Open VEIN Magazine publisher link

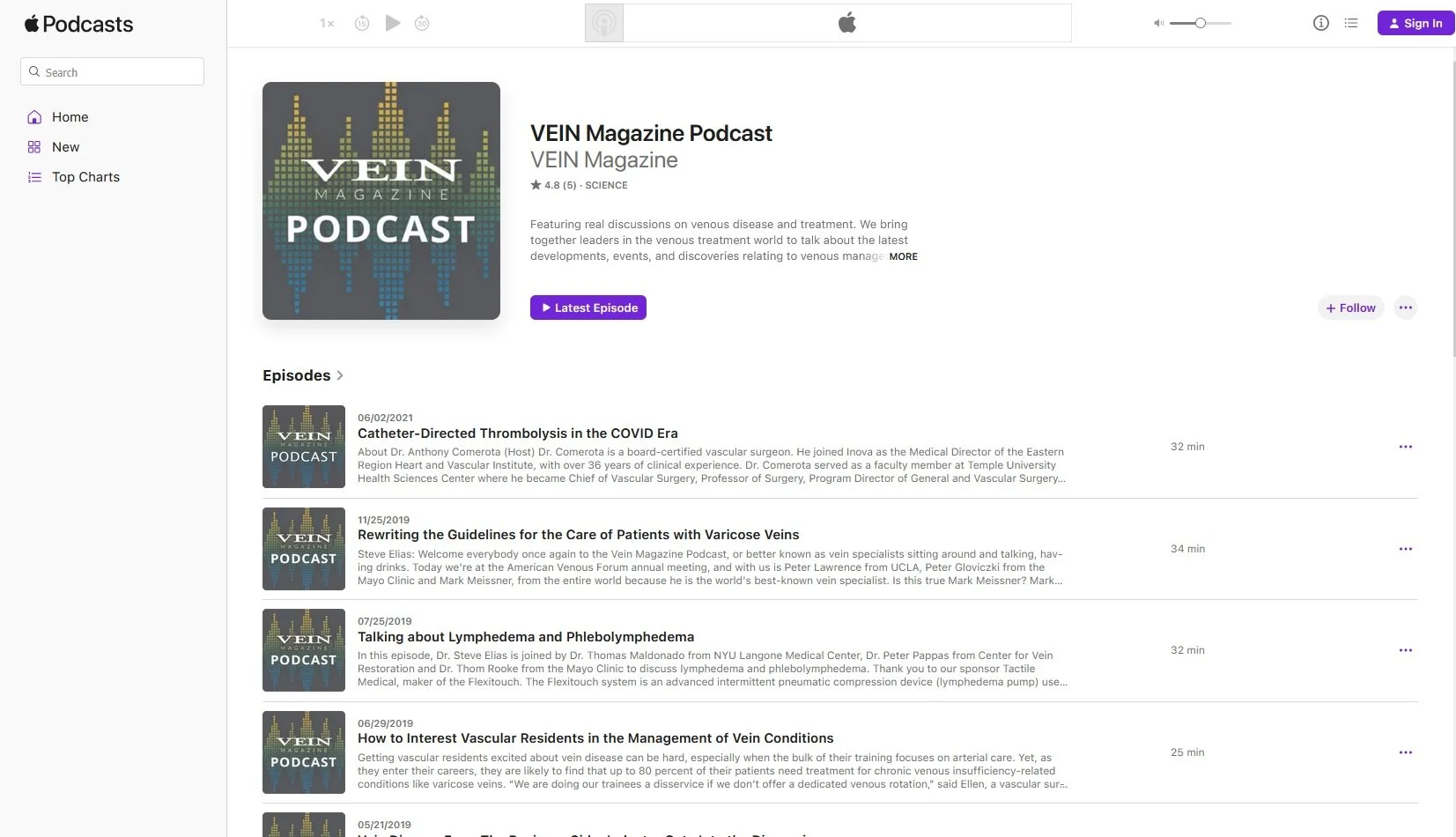click(603, 160)
